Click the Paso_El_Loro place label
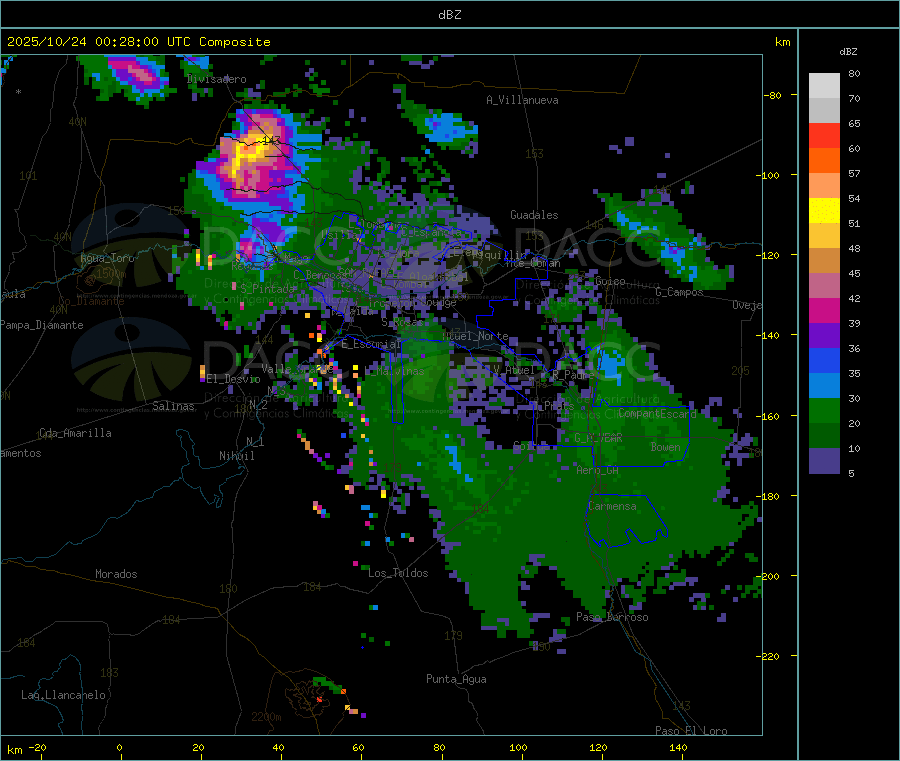 [x=692, y=731]
